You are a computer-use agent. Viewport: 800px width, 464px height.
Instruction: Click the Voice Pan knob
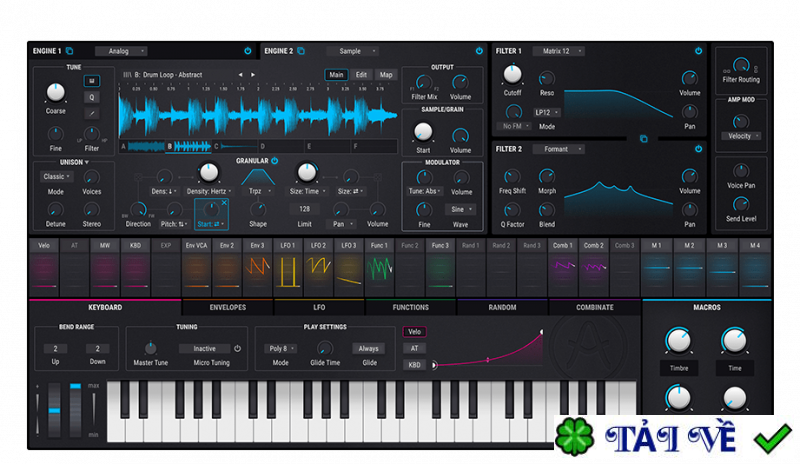741,170
